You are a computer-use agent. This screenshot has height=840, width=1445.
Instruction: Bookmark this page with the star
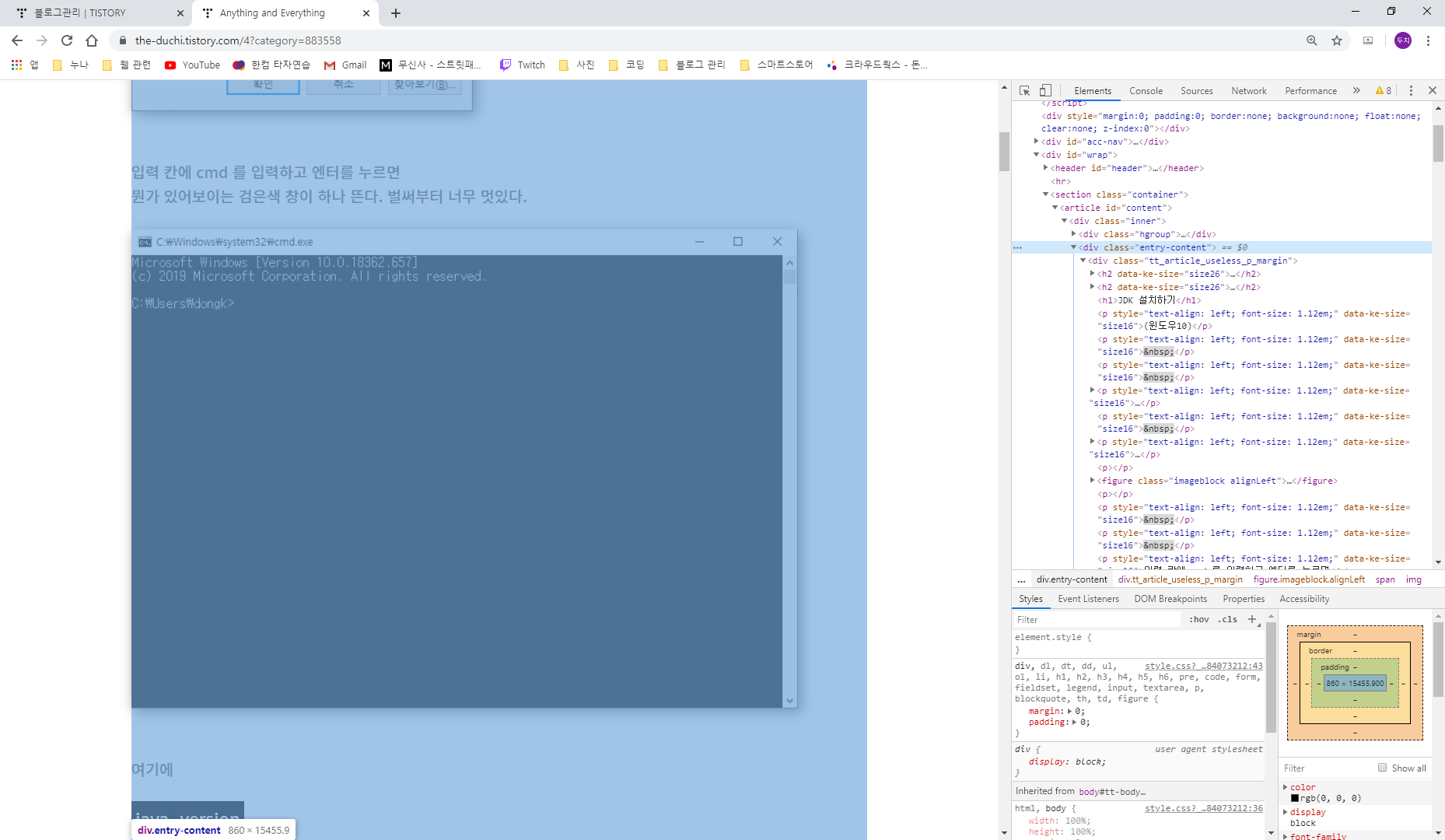tap(1337, 40)
